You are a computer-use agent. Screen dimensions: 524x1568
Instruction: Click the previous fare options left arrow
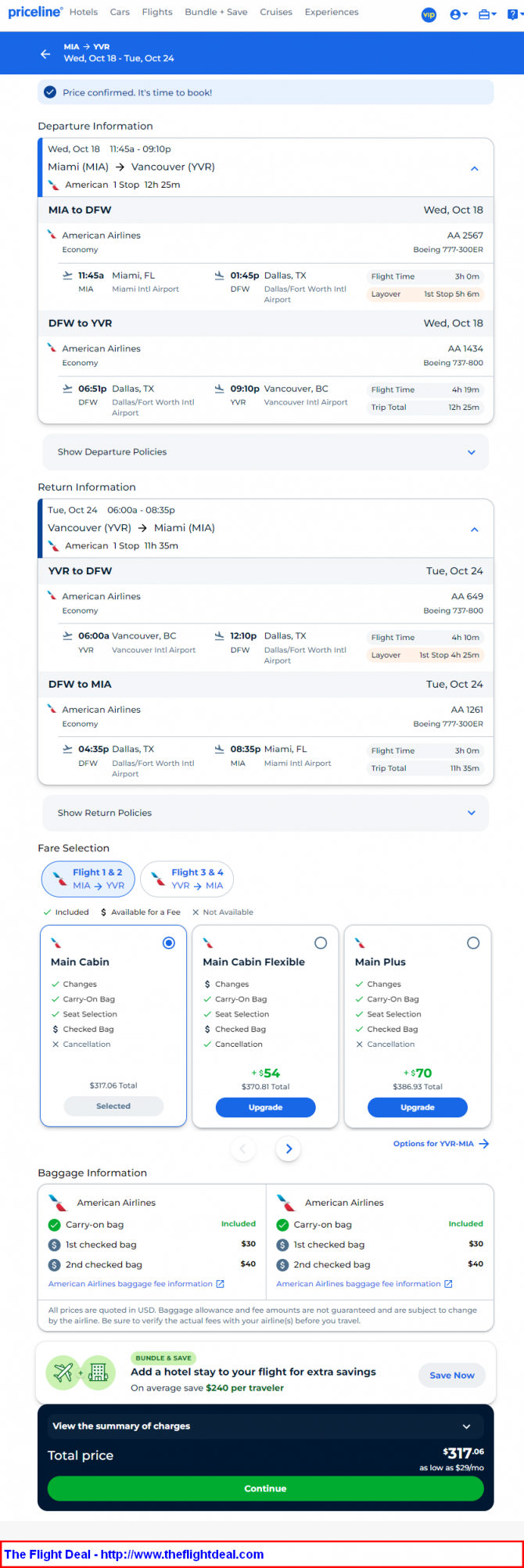[242, 1149]
